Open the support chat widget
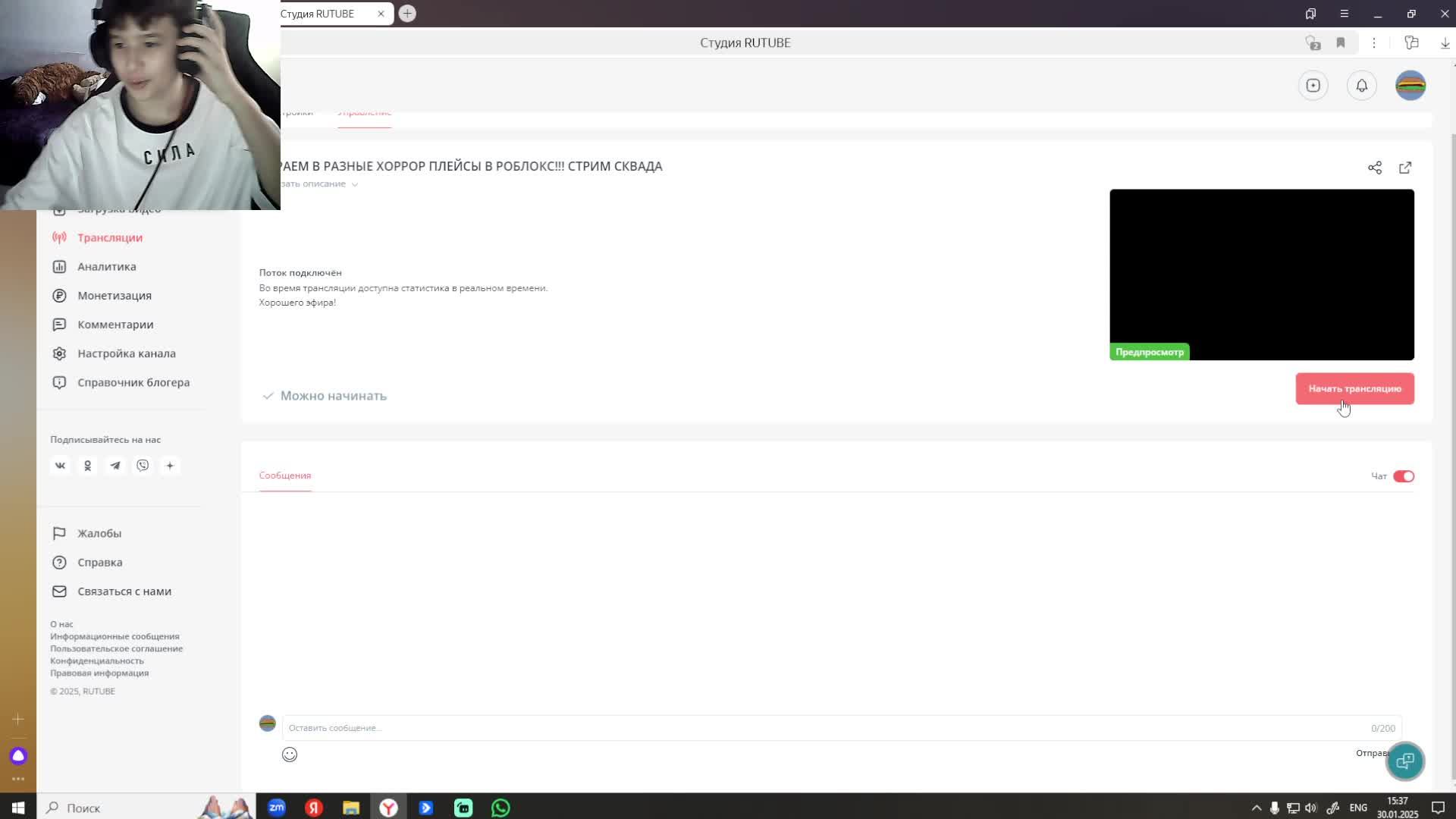1456x819 pixels. [1405, 761]
